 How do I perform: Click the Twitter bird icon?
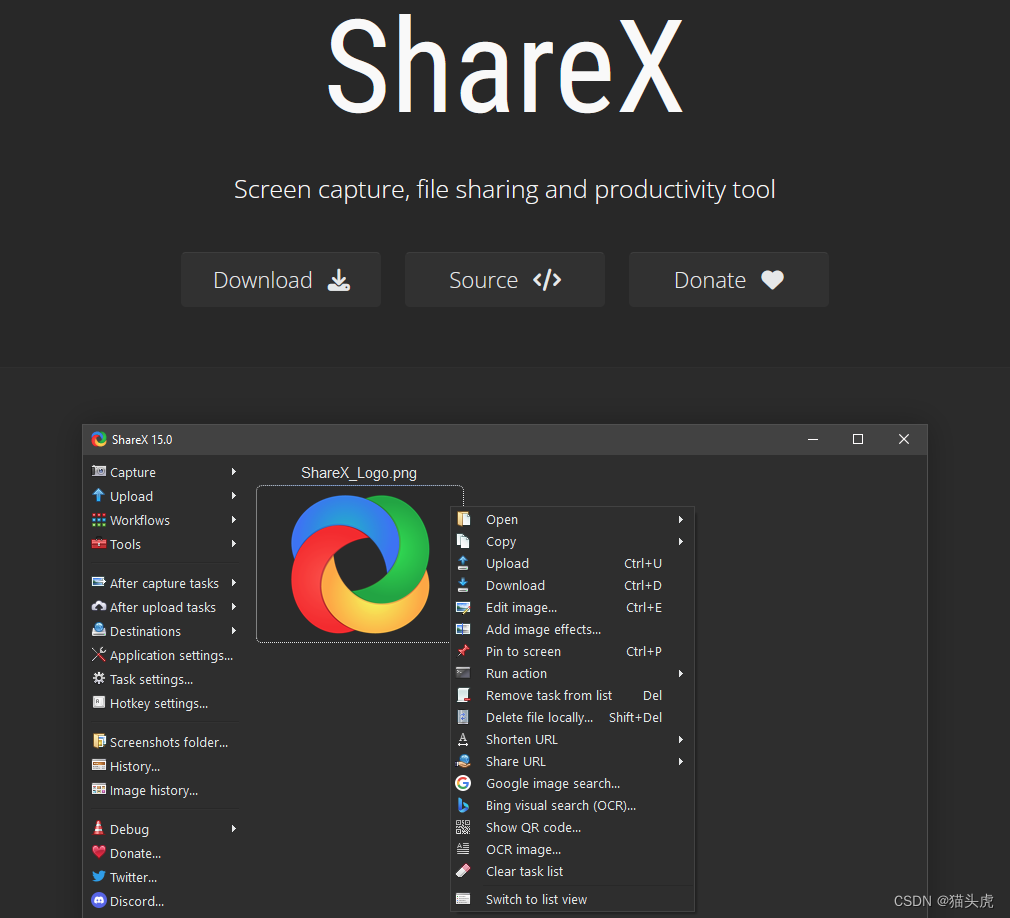point(99,875)
